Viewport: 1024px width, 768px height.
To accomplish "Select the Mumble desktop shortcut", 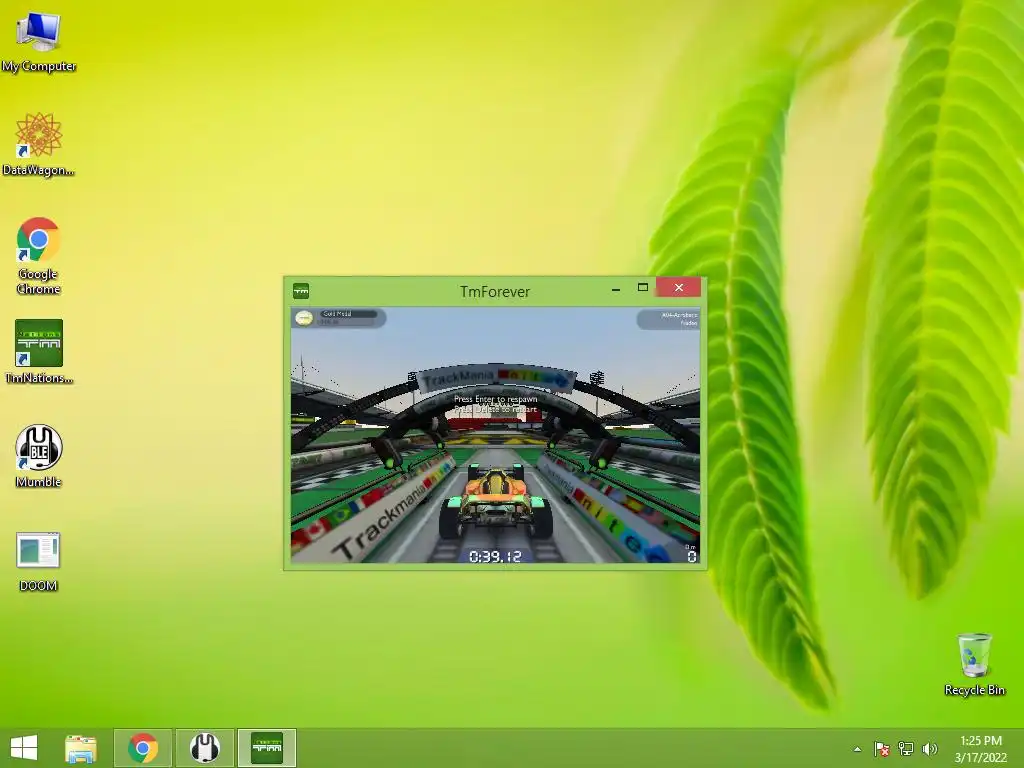I will click(x=39, y=456).
